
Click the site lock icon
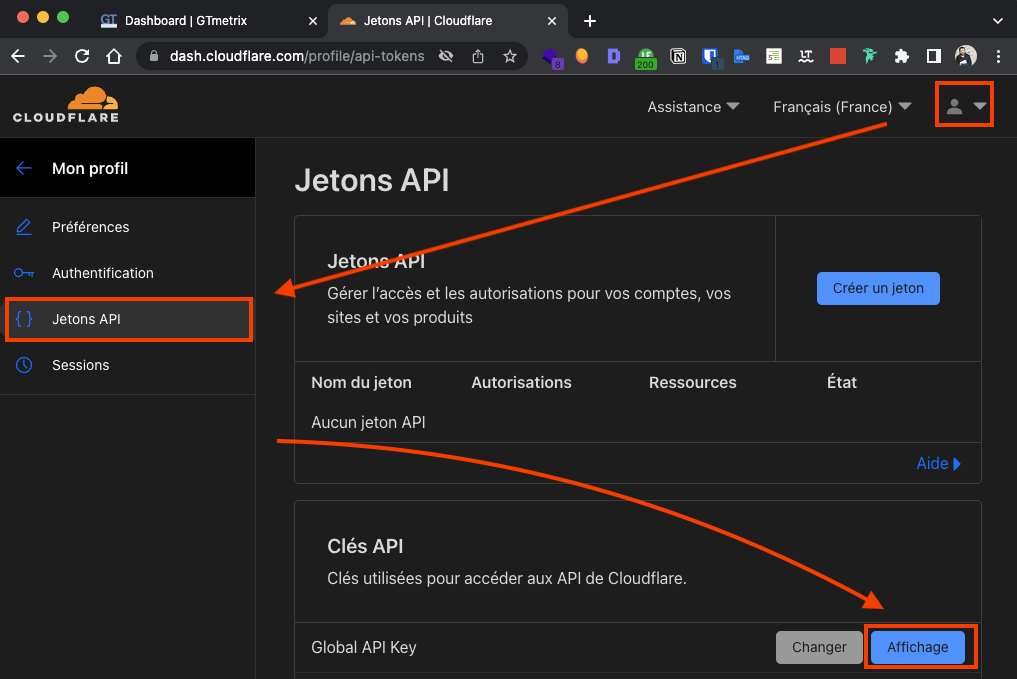coord(154,56)
